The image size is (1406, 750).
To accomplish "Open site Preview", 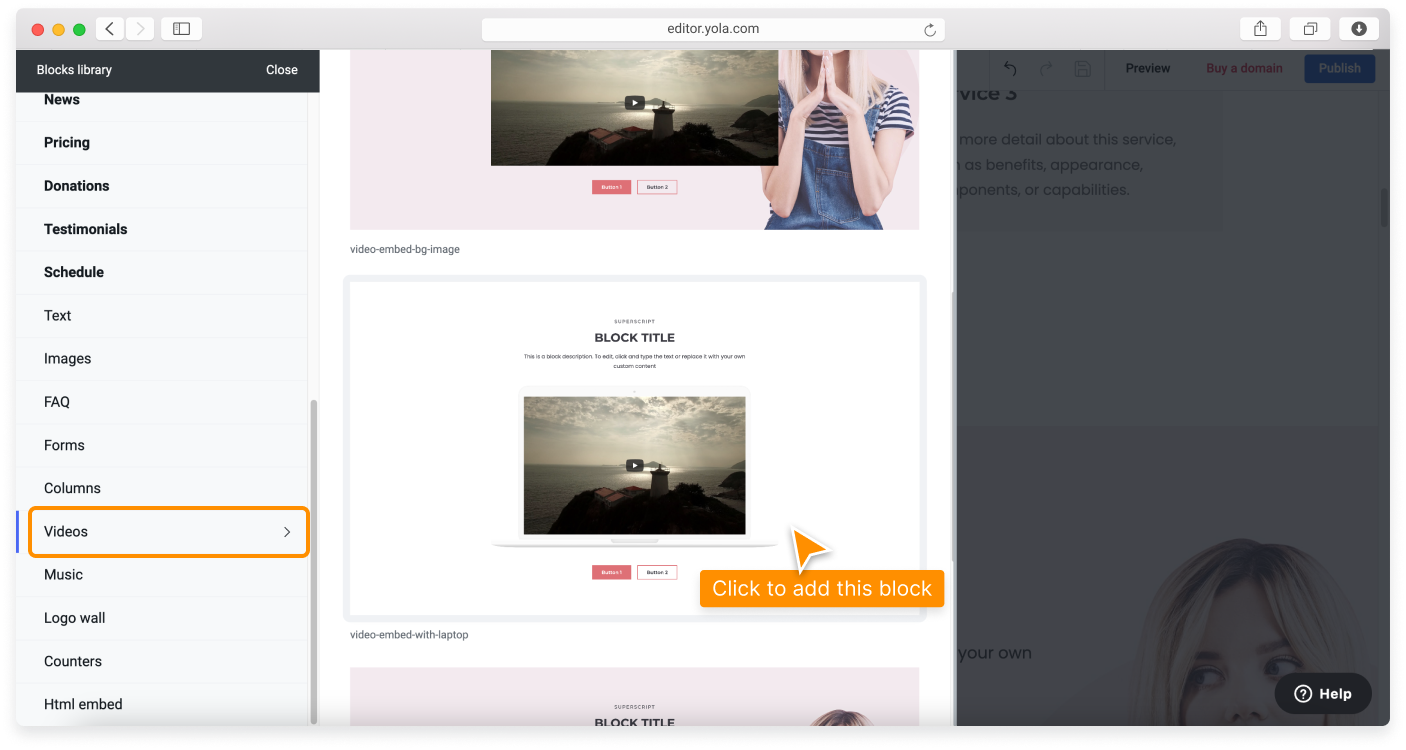I will click(1147, 68).
